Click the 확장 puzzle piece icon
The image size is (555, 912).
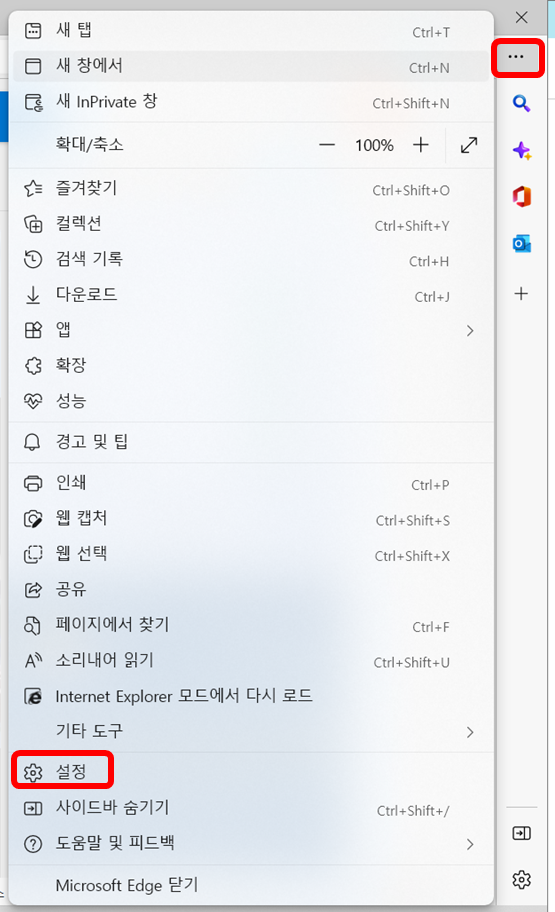pos(33,366)
